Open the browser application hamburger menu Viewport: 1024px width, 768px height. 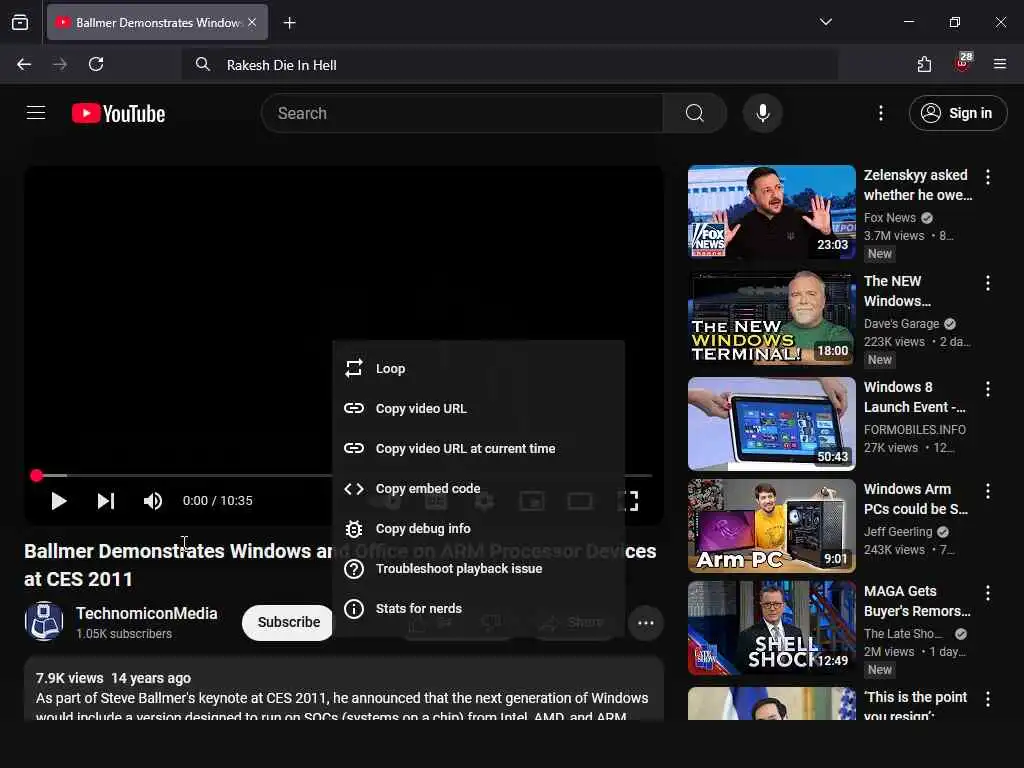pos(999,64)
